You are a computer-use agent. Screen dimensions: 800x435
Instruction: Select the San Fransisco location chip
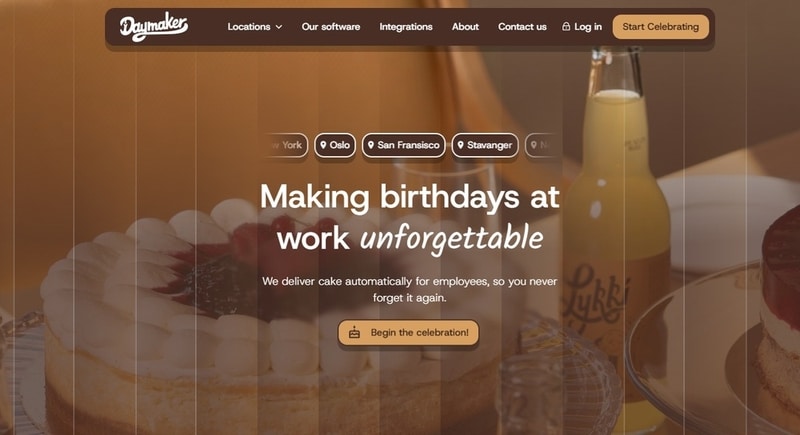coord(404,145)
